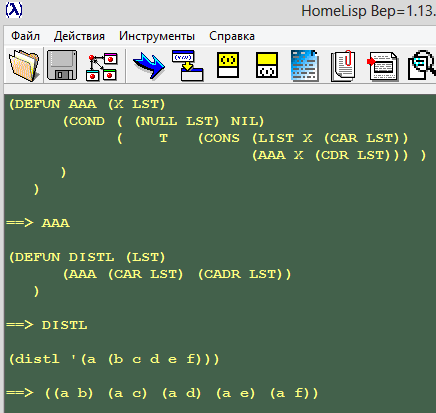Click the line "(distl '(a (b c d e f)))"
The width and height of the screenshot is (436, 413).
click(114, 359)
